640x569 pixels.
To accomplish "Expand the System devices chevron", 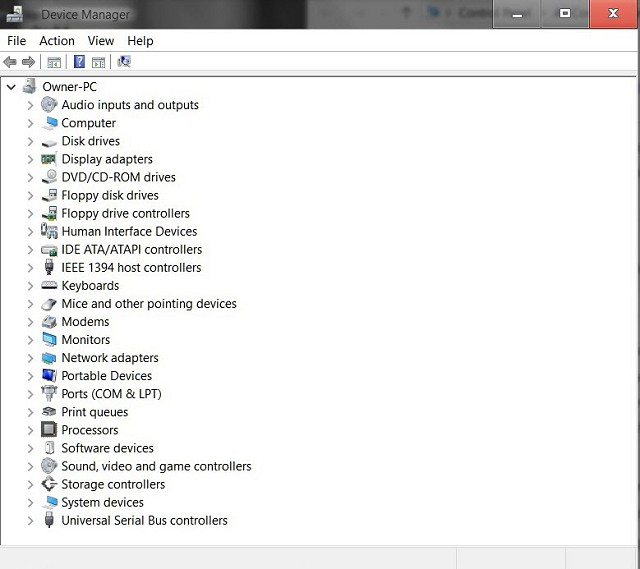I will pyautogui.click(x=30, y=502).
